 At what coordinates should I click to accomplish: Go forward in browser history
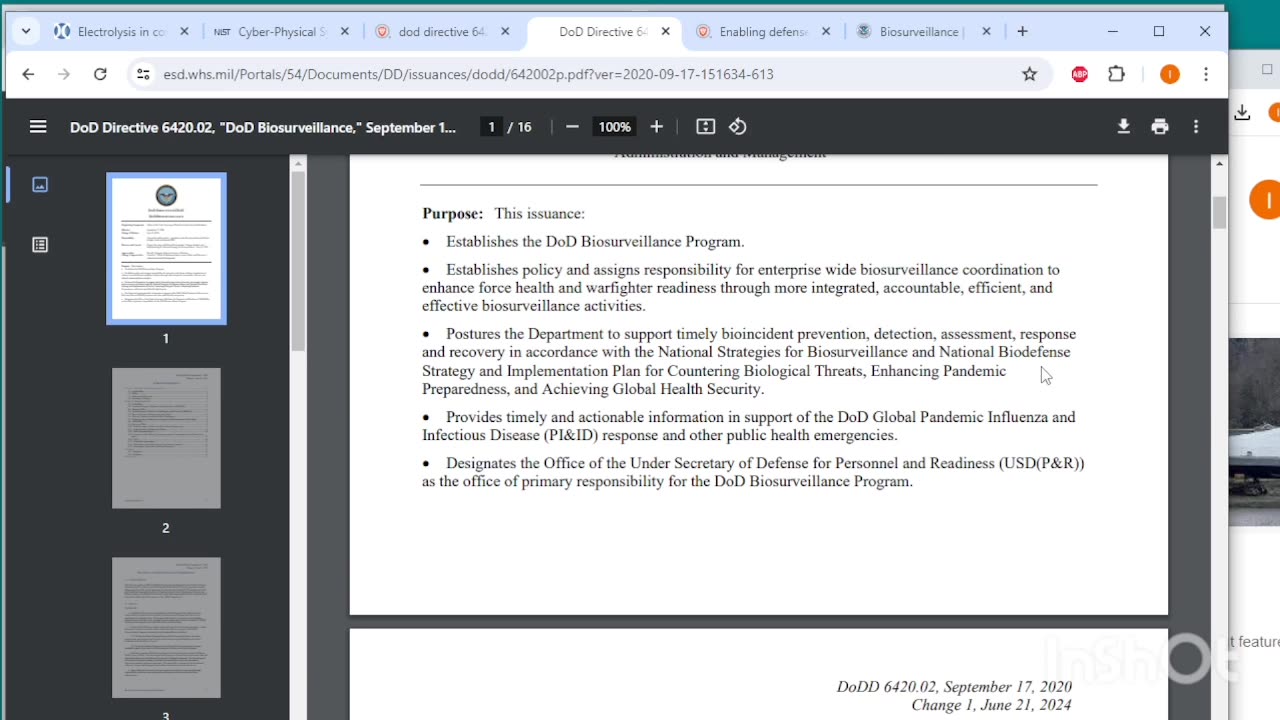64,74
